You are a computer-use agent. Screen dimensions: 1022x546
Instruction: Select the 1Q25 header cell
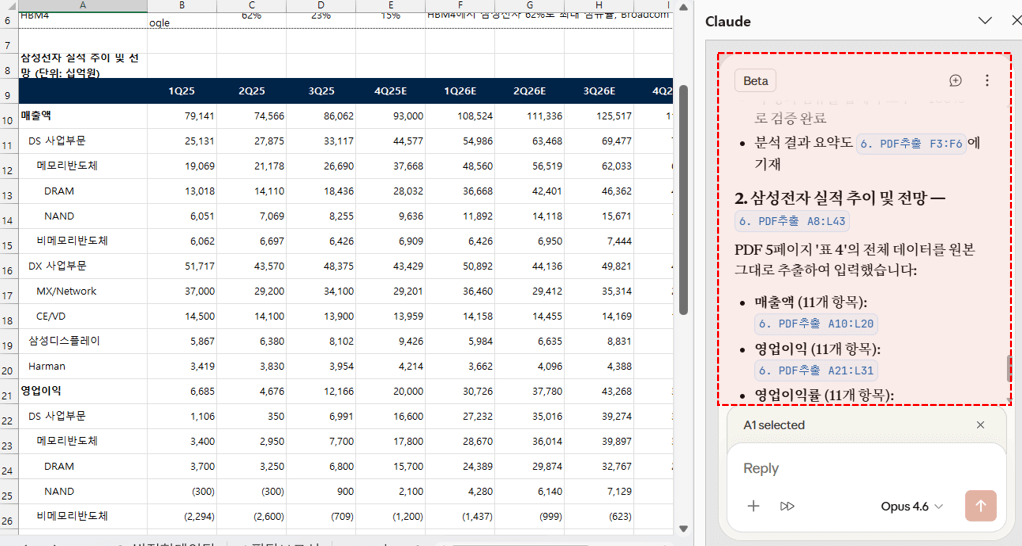(182, 91)
